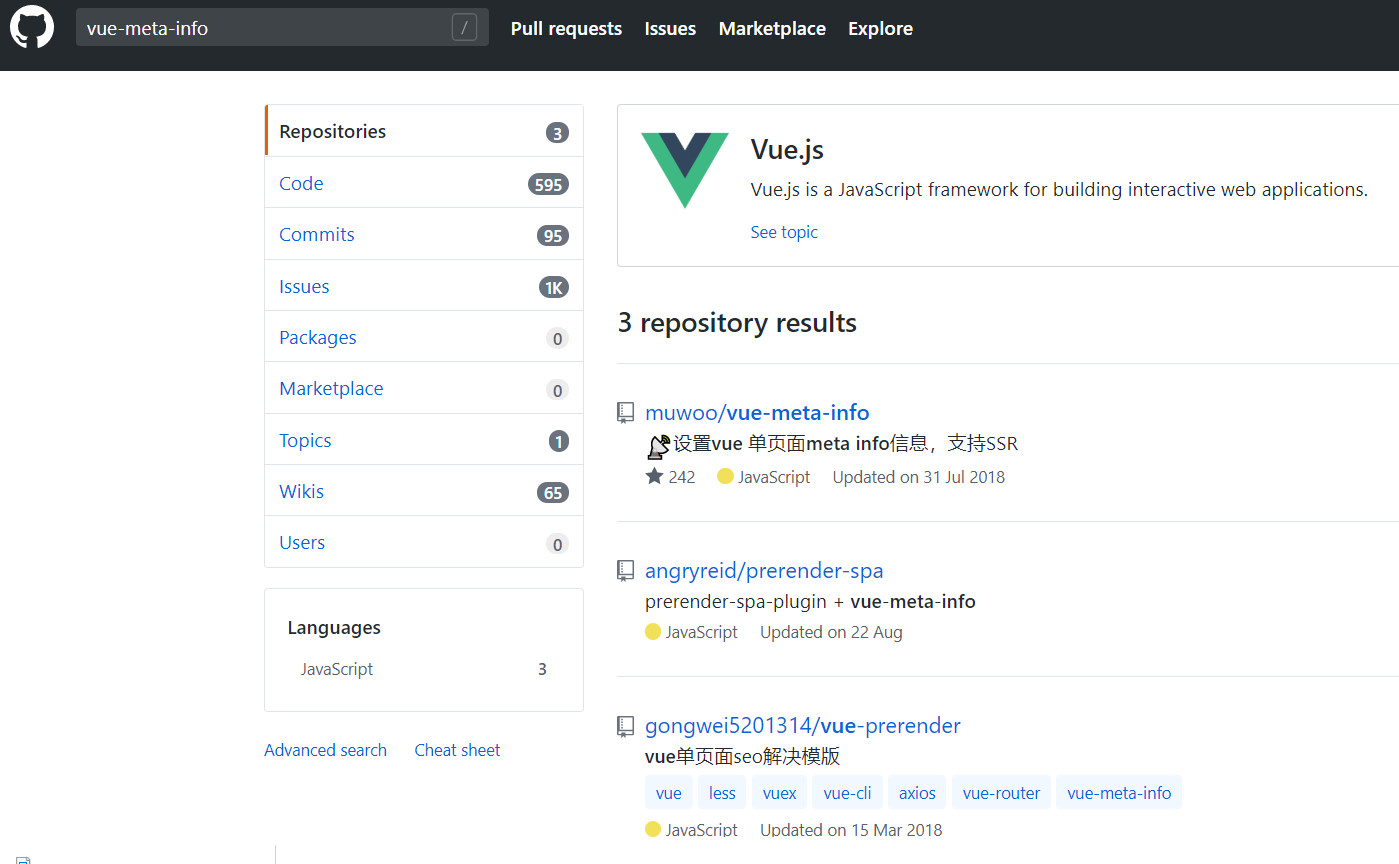Select the Topics results filter
The width and height of the screenshot is (1399, 864).
(424, 440)
